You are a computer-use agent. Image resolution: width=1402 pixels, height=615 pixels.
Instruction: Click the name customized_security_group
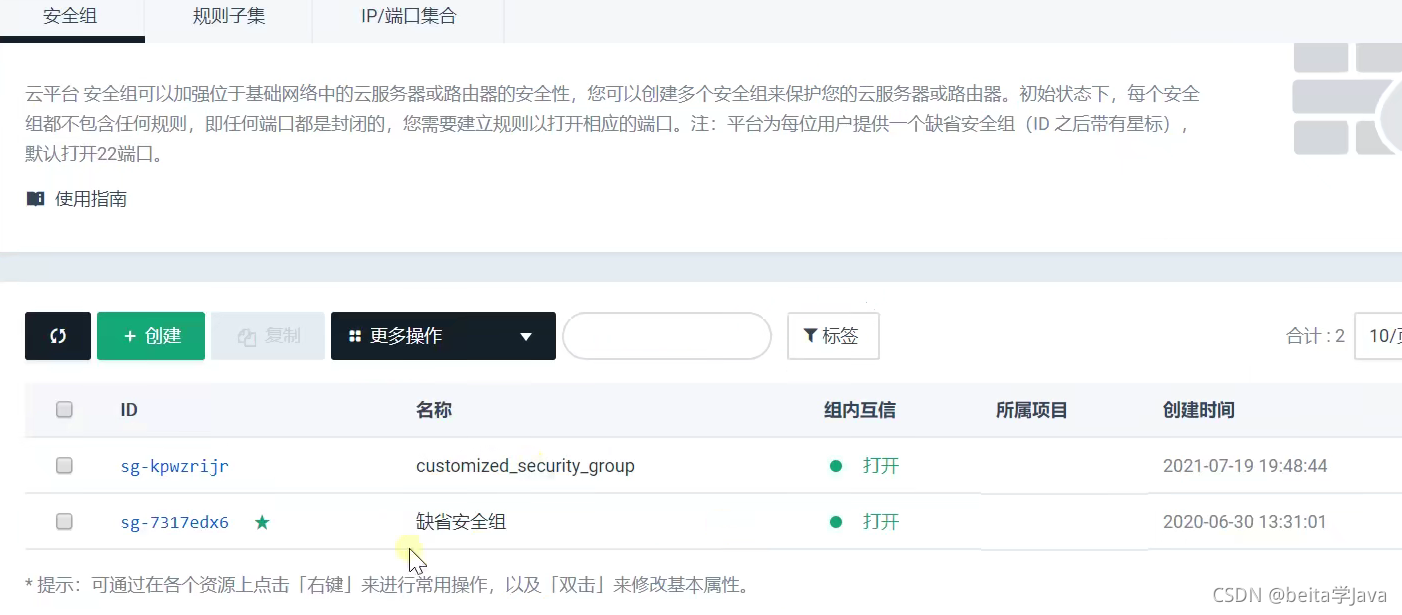point(525,466)
